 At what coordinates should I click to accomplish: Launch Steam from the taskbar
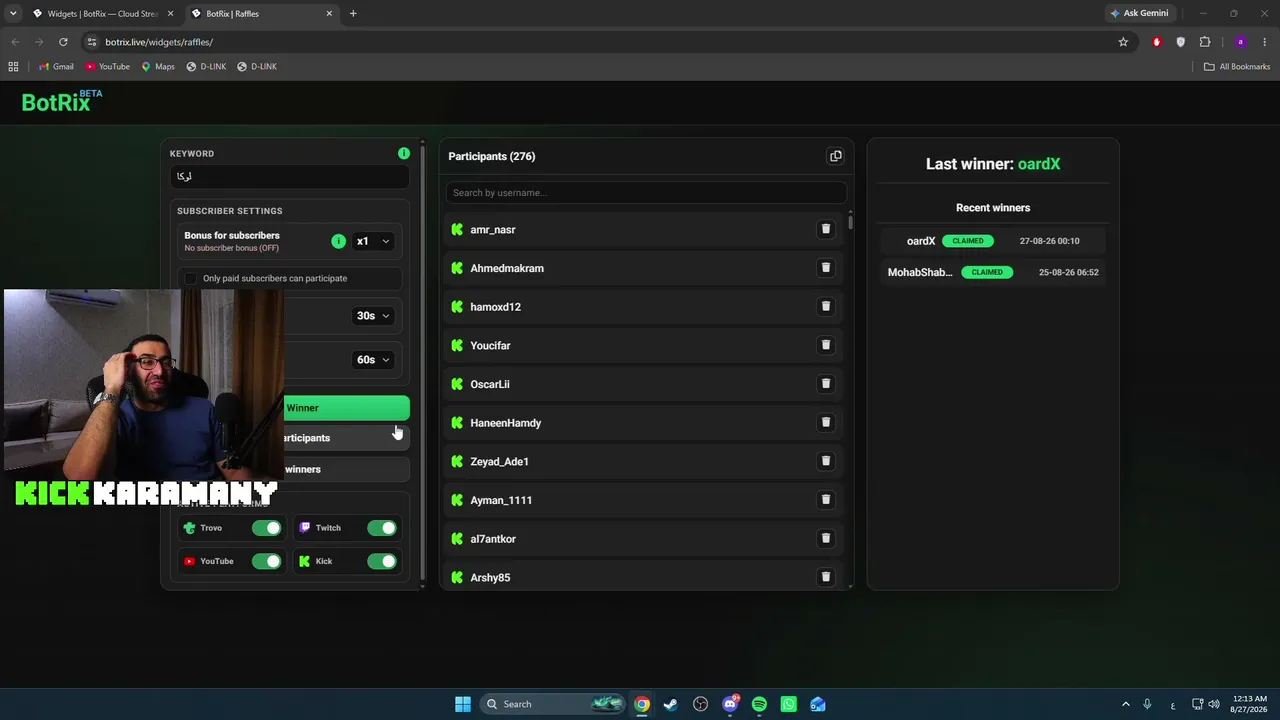pos(671,704)
